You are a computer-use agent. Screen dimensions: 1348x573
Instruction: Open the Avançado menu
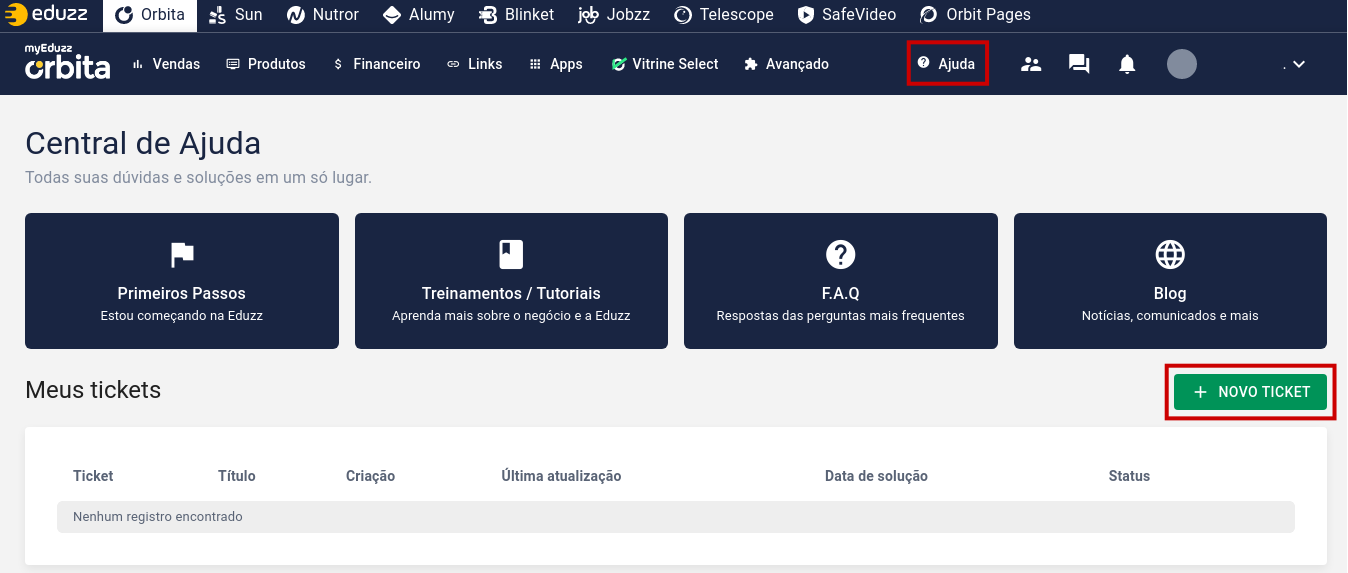coord(787,64)
